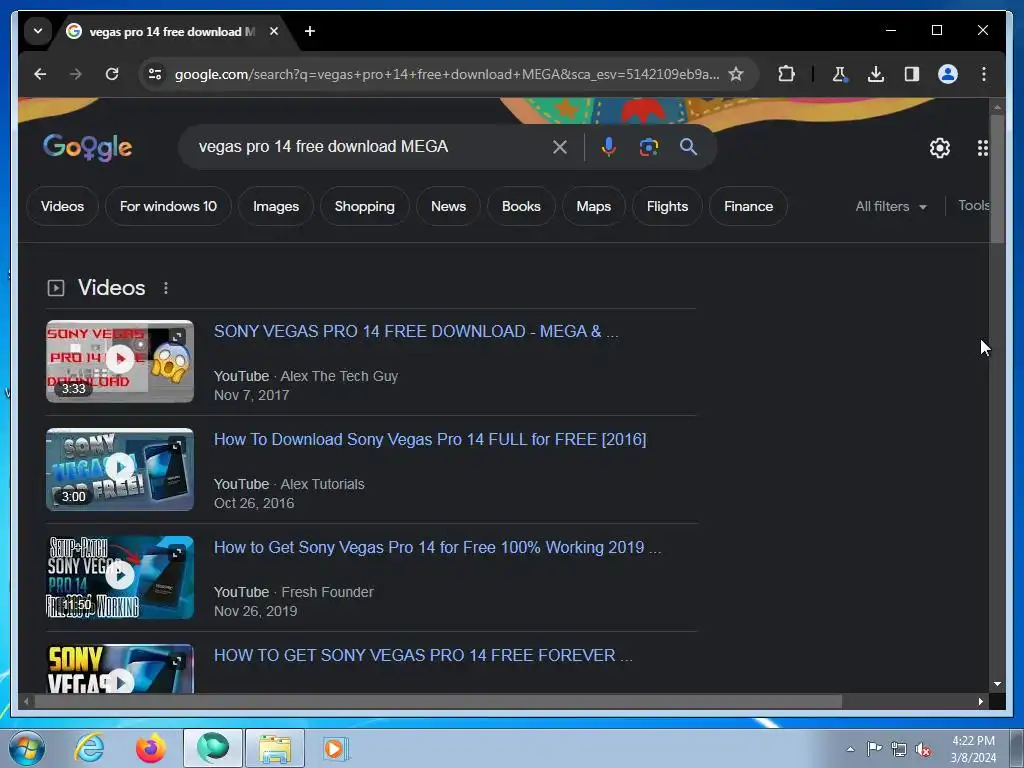Open the Extensions puzzle icon

point(786,74)
